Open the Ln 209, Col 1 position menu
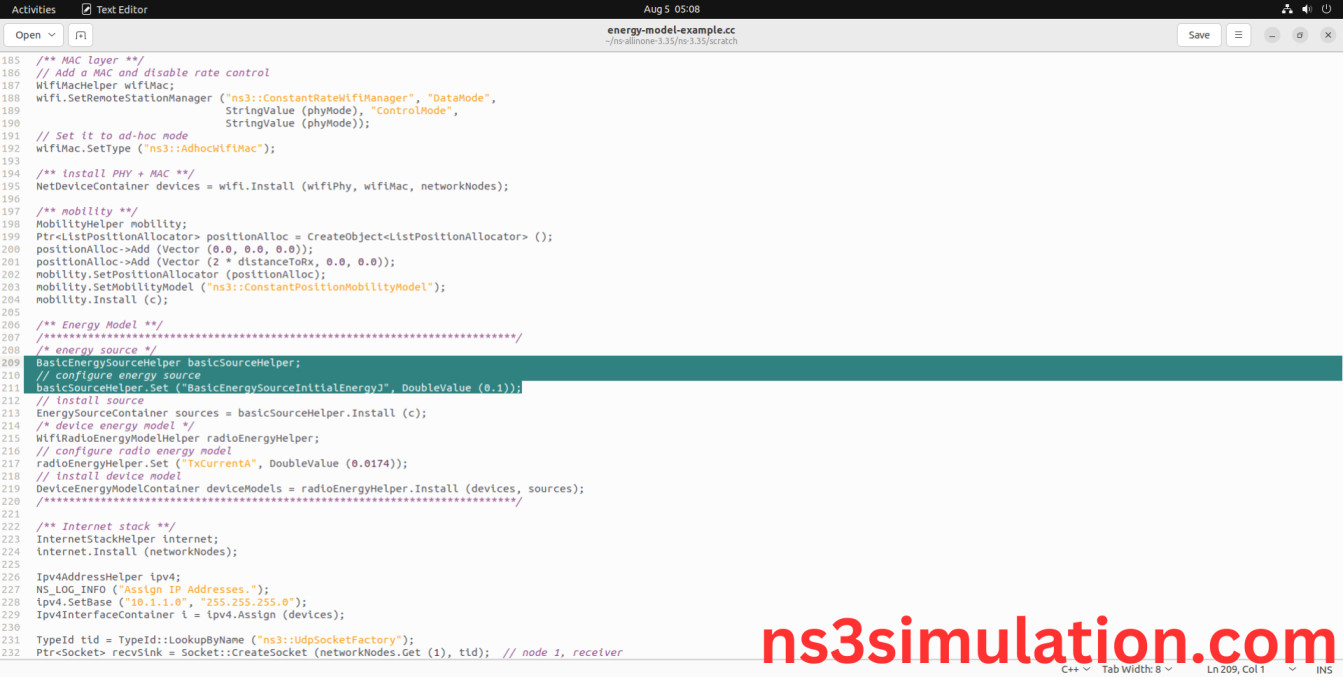This screenshot has height=677, width=1343. tap(1237, 668)
